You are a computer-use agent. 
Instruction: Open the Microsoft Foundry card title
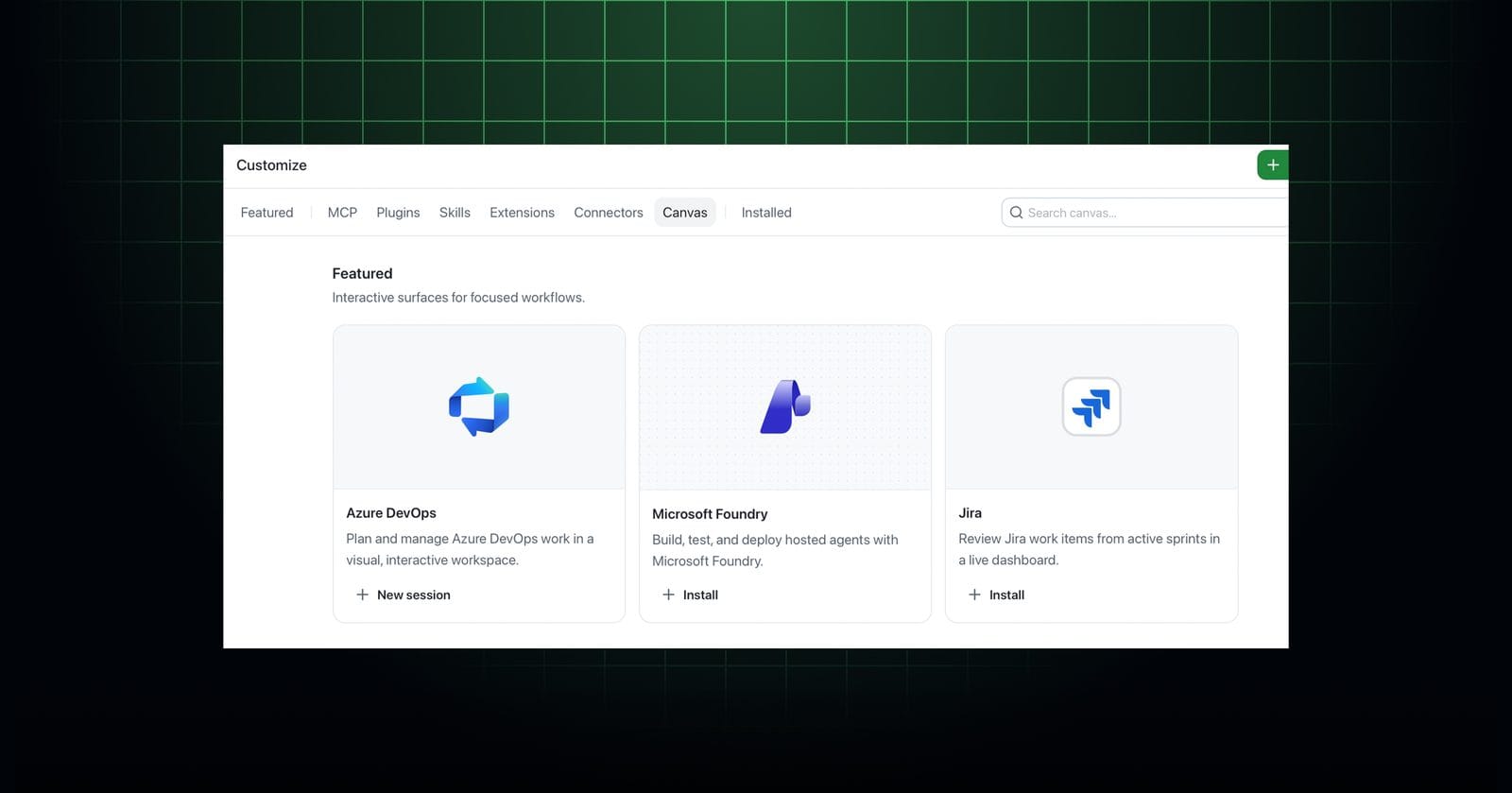point(710,514)
